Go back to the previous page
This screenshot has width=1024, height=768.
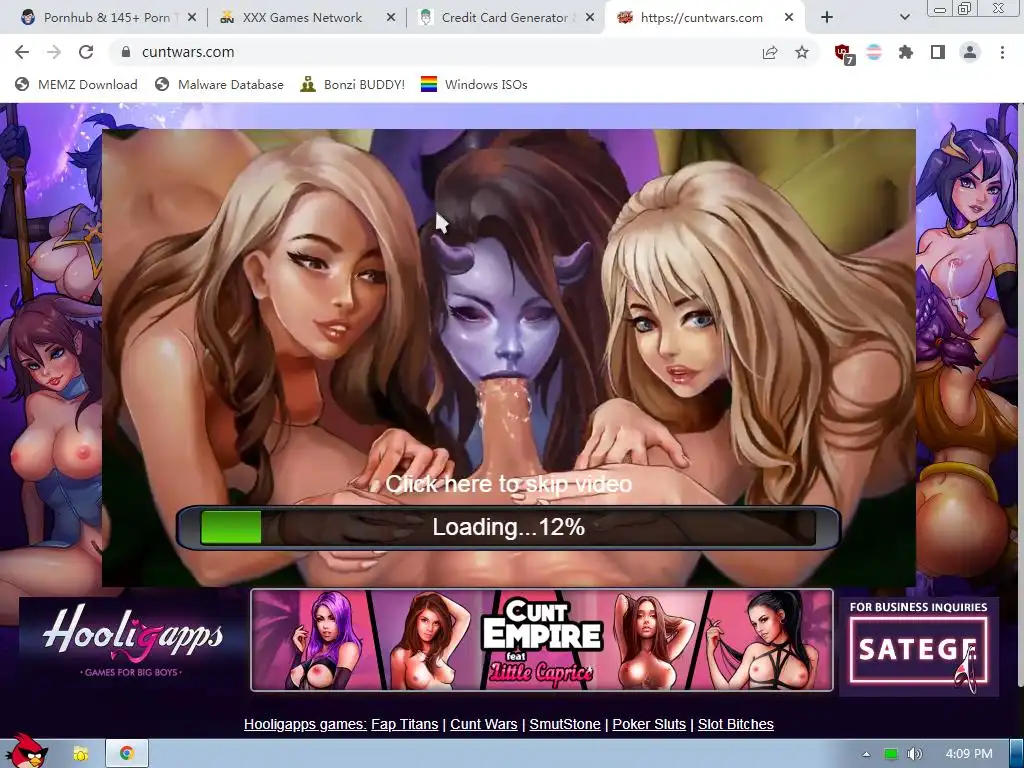click(22, 52)
